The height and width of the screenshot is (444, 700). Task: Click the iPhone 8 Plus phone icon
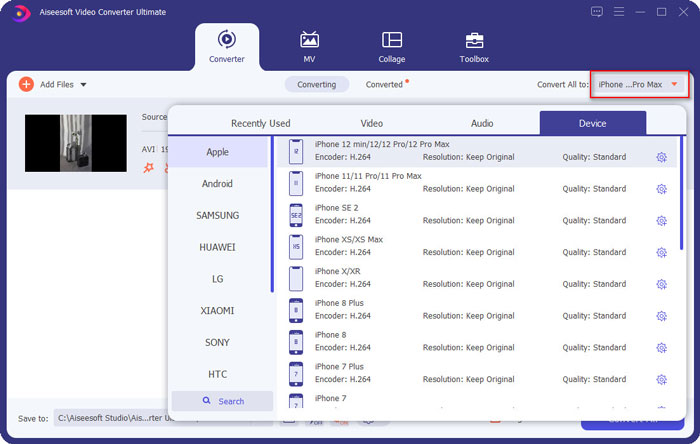tap(296, 310)
